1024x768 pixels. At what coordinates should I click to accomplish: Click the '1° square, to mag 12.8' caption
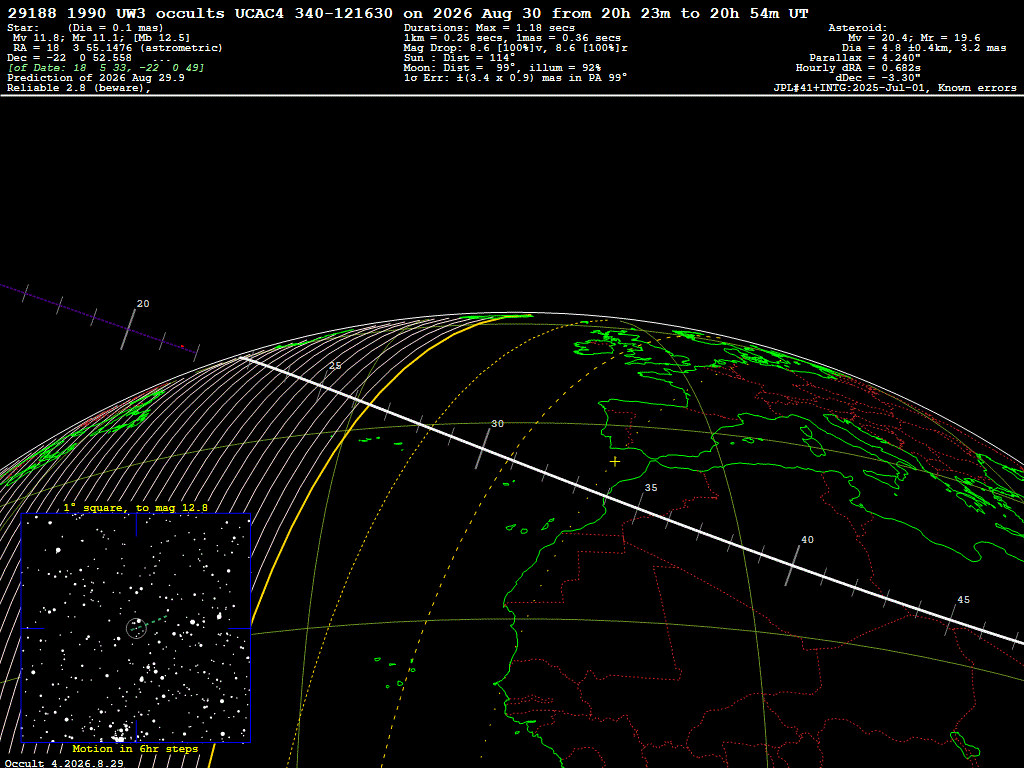point(136,507)
